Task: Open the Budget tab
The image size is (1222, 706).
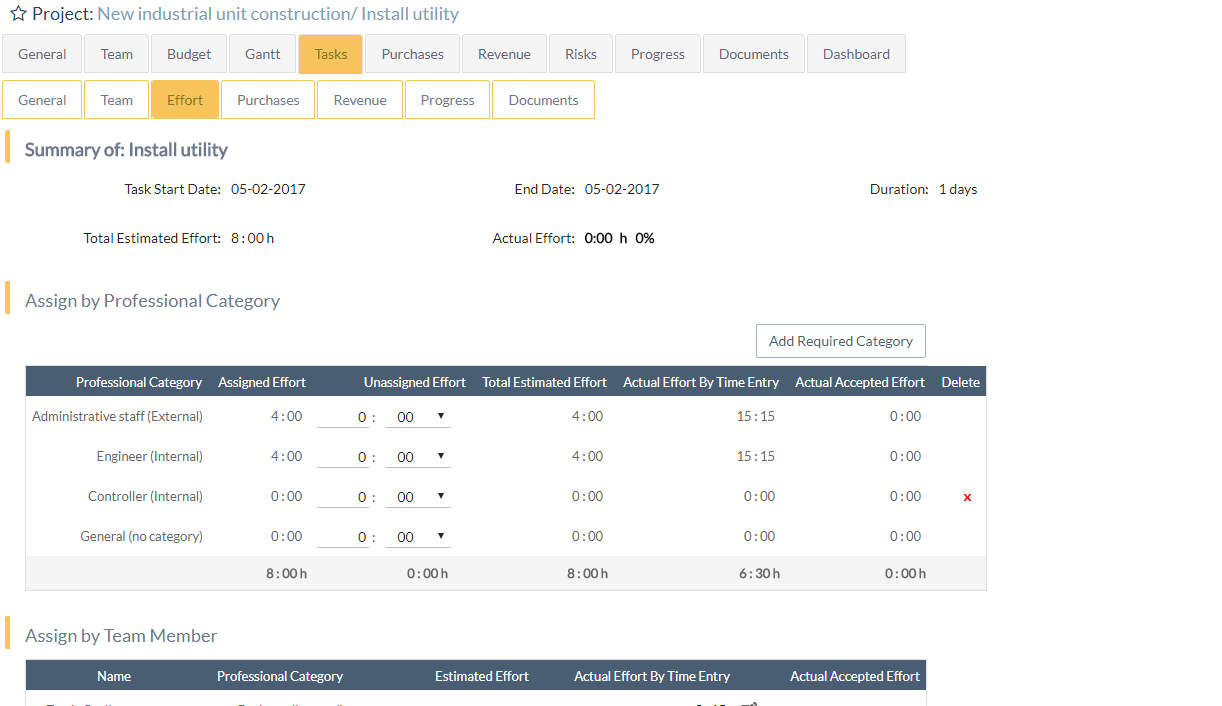Action: 188,53
